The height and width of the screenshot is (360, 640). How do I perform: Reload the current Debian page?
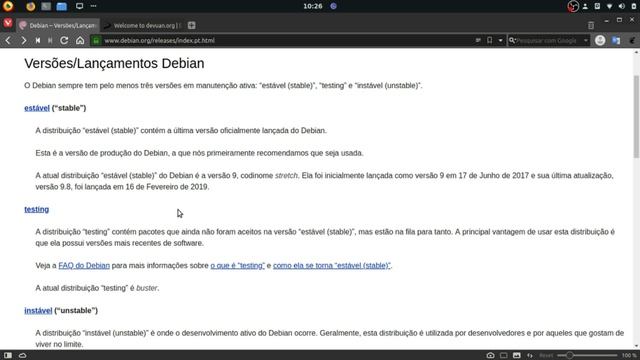(x=64, y=40)
